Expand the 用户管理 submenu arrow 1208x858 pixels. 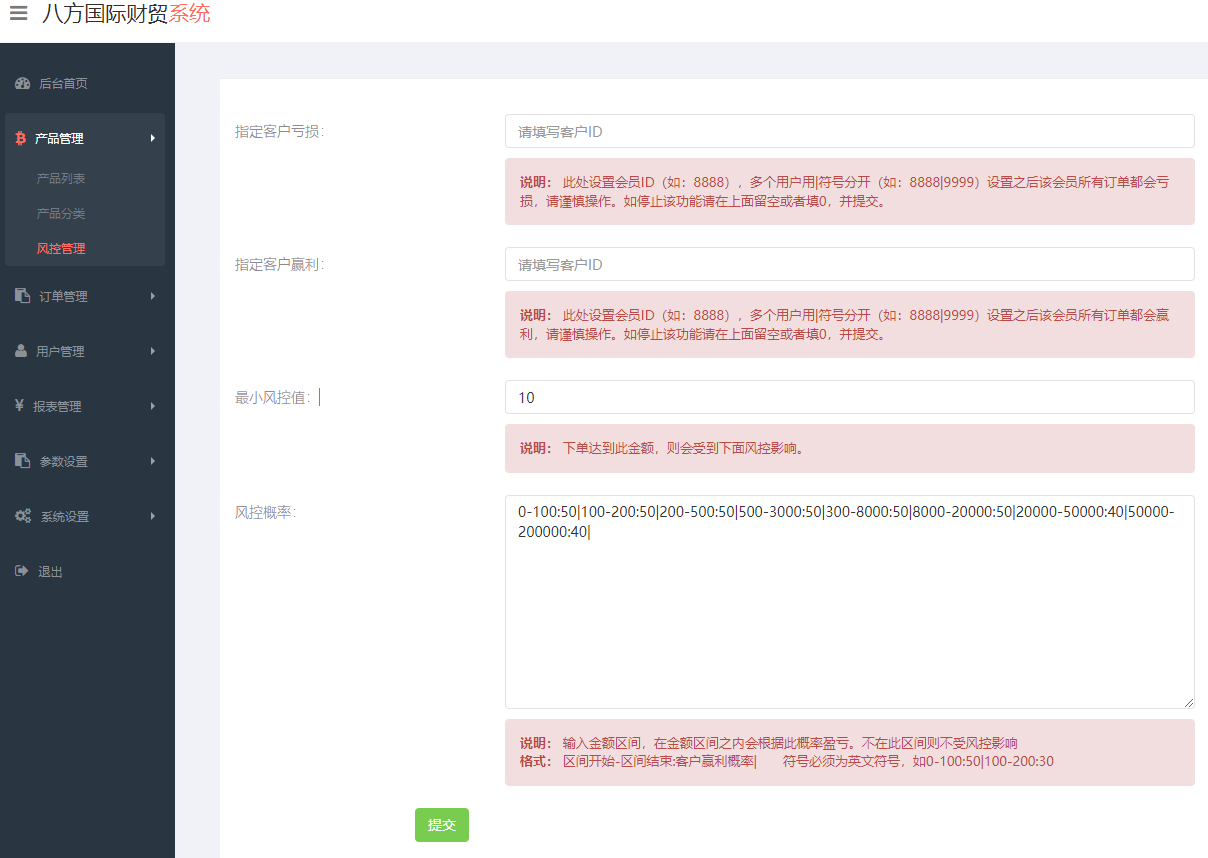click(152, 351)
